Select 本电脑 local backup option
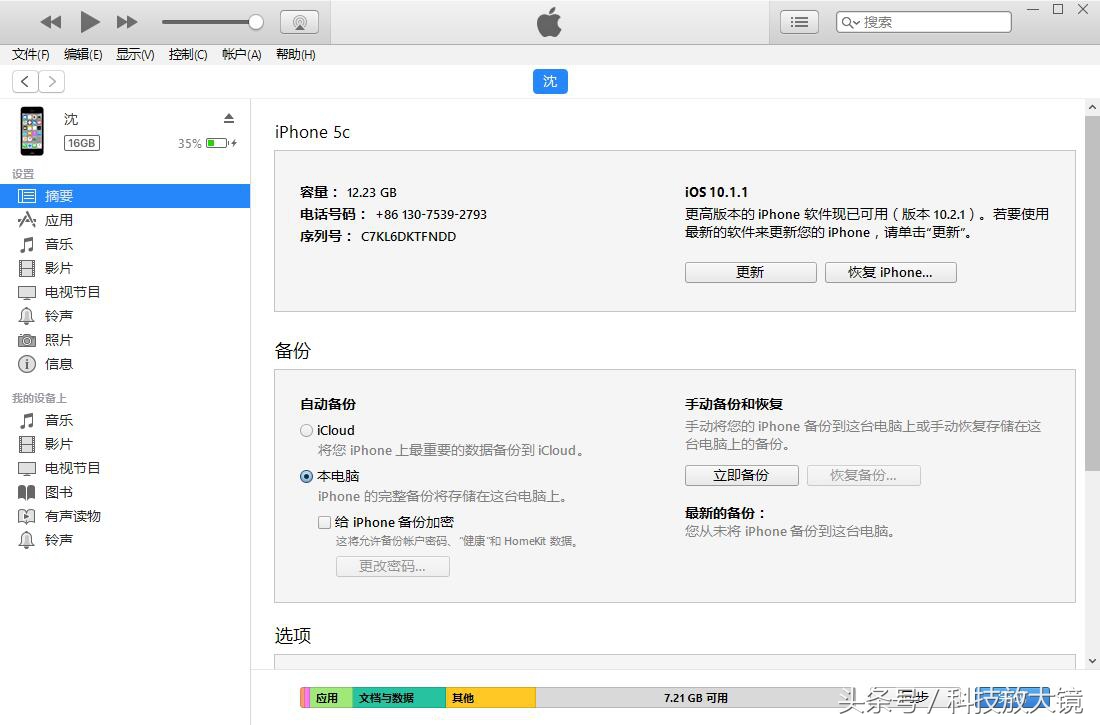1100x725 pixels. click(x=306, y=476)
